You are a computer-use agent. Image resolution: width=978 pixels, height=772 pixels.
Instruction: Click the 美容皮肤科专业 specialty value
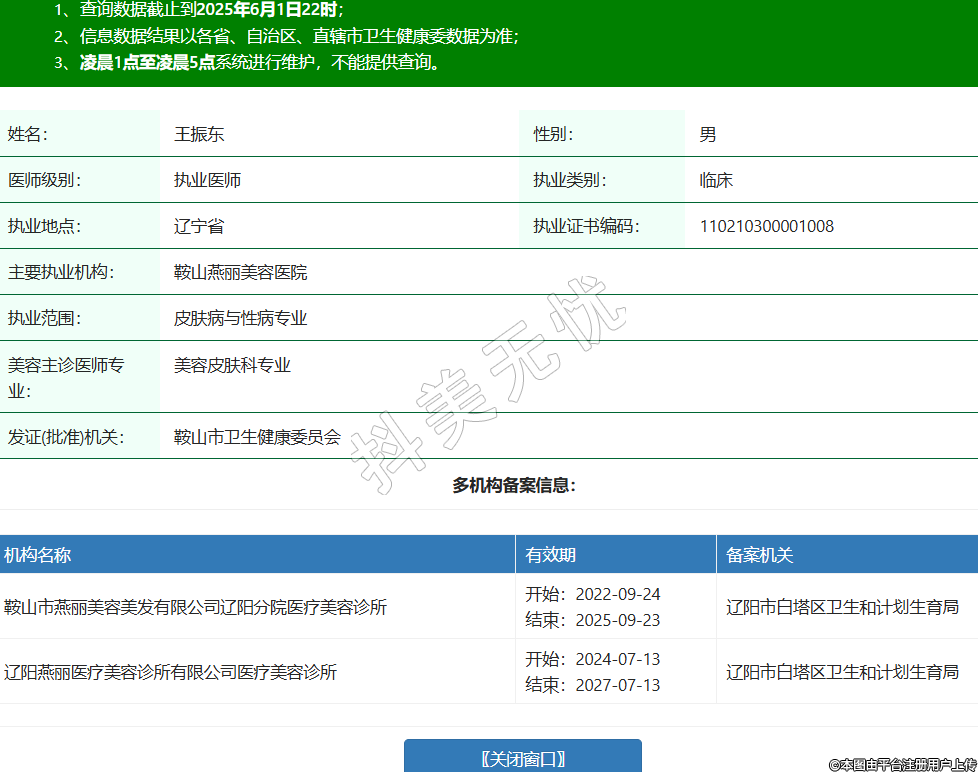click(x=232, y=365)
